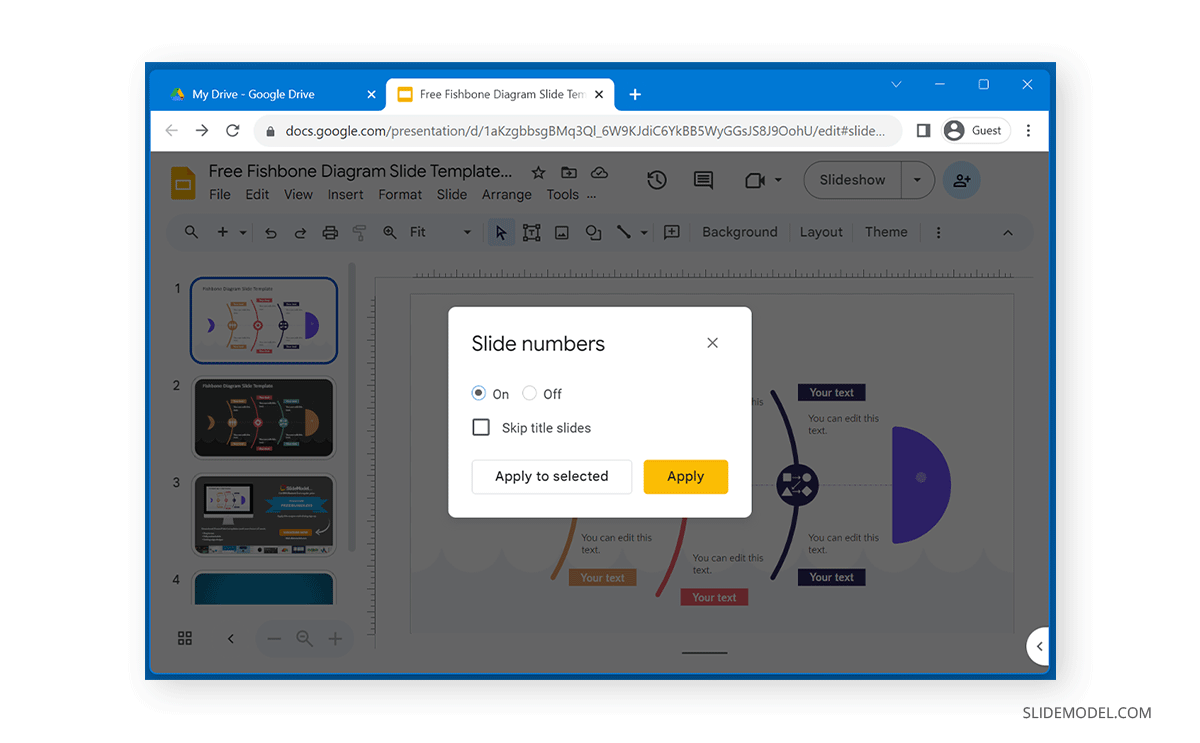Expand the line type dropdown arrow
The width and height of the screenshot is (1200, 743).
[x=644, y=233]
